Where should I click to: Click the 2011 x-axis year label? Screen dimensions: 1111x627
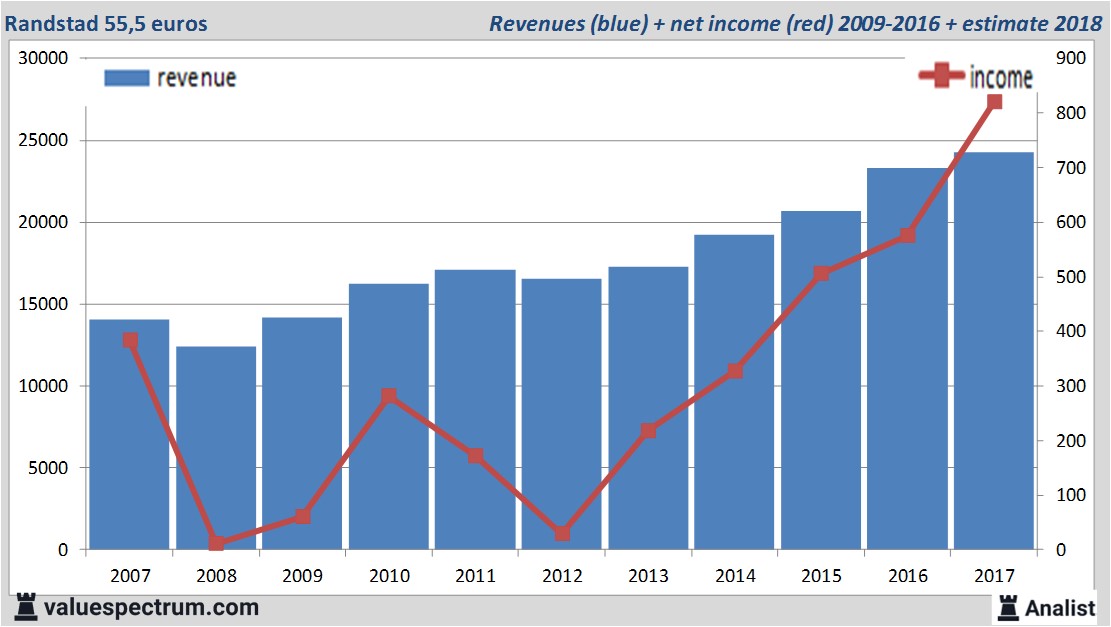pos(475,576)
